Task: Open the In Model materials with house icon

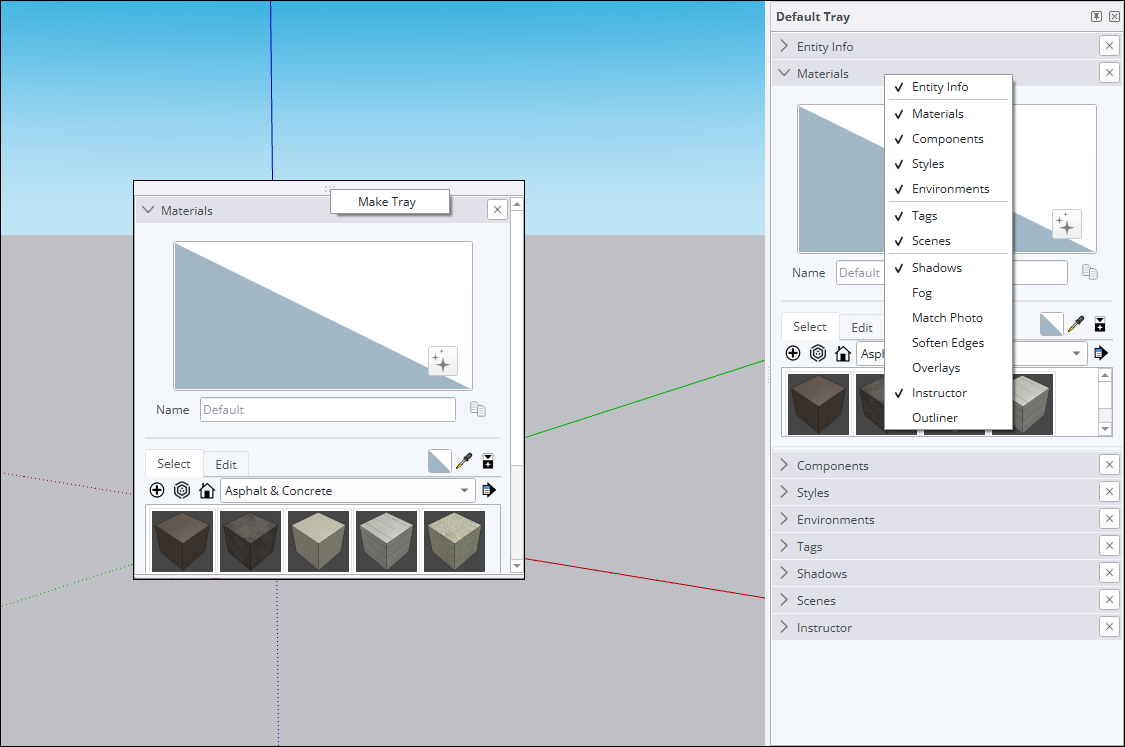Action: pyautogui.click(x=207, y=490)
